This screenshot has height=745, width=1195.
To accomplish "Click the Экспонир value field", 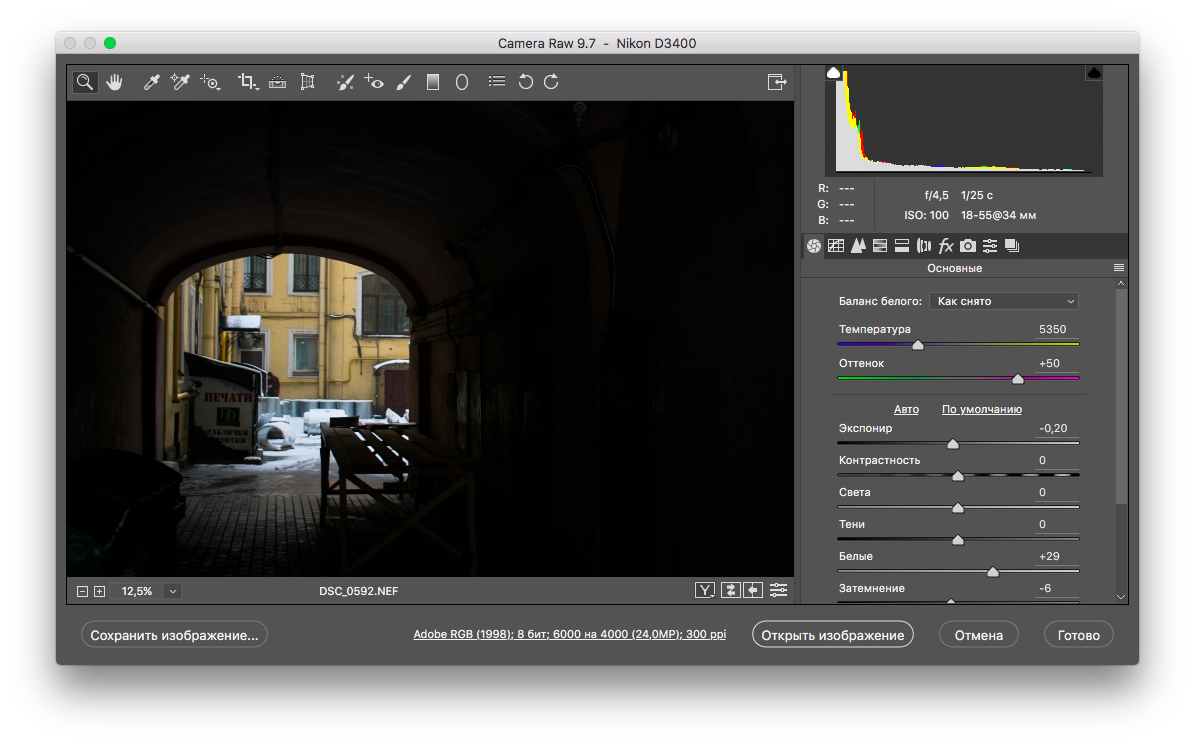I will pyautogui.click(x=1053, y=428).
